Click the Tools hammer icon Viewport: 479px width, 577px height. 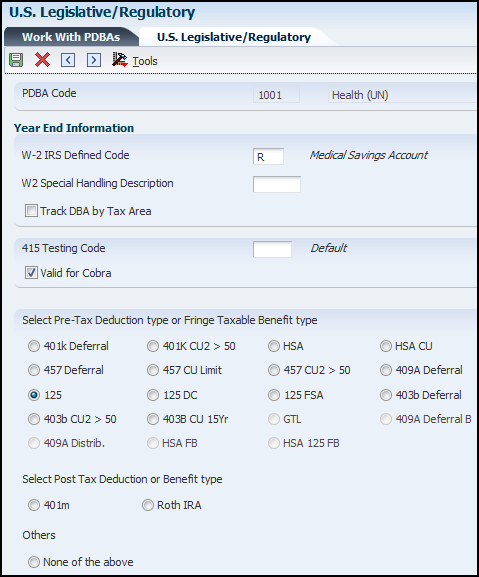click(120, 60)
